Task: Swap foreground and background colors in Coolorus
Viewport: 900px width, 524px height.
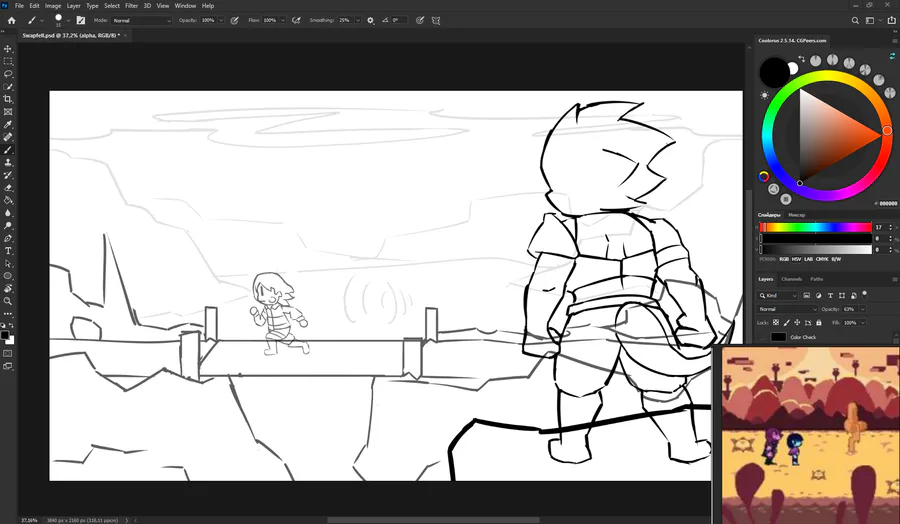Action: [801, 59]
